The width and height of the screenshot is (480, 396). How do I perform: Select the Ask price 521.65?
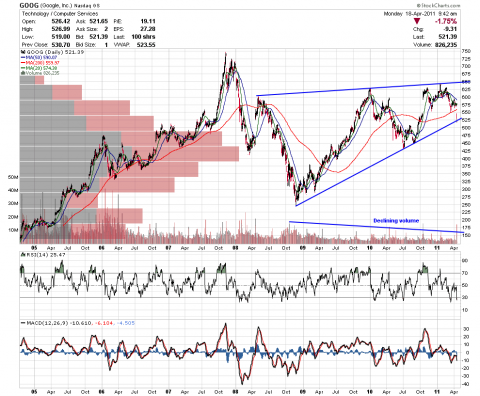pyautogui.click(x=99, y=21)
